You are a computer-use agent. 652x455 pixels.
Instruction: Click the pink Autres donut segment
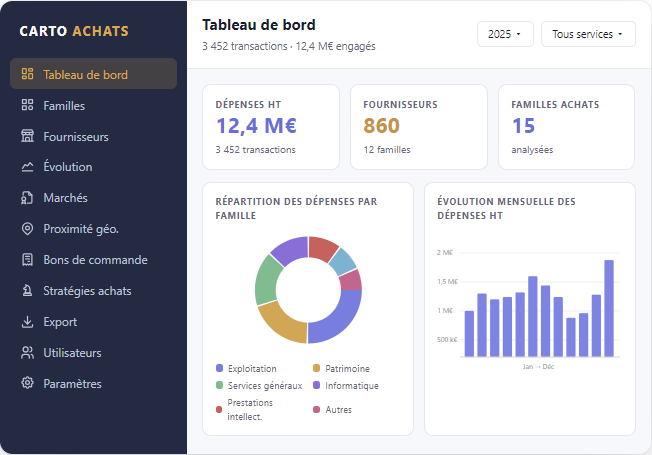click(352, 281)
